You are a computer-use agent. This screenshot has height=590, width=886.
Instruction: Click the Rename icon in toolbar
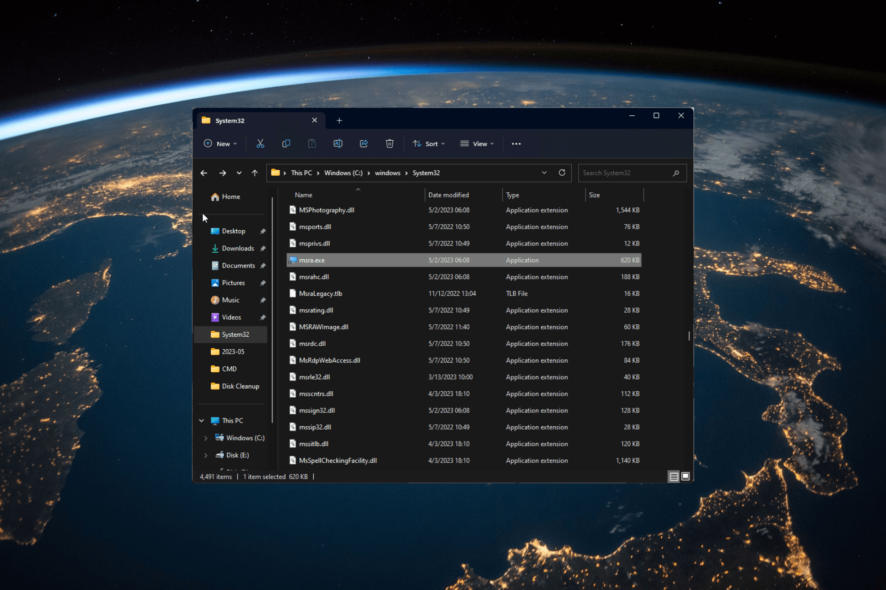pos(338,144)
